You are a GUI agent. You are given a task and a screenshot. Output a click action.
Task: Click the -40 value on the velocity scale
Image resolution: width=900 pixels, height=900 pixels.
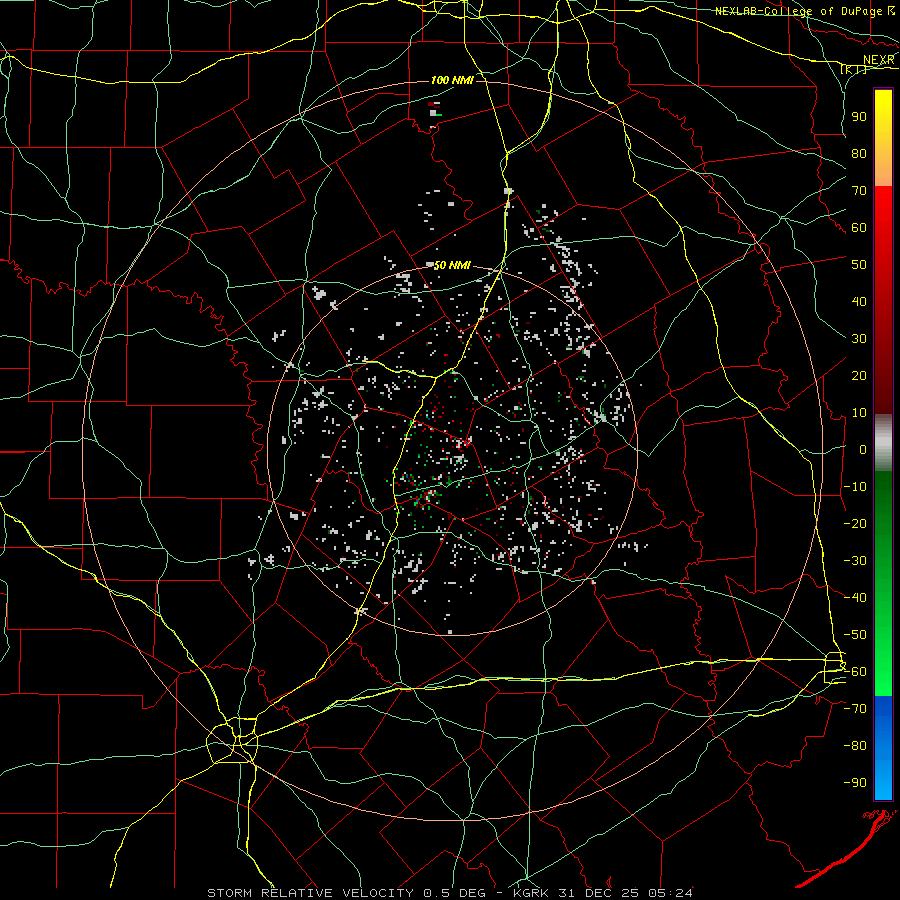coord(855,598)
